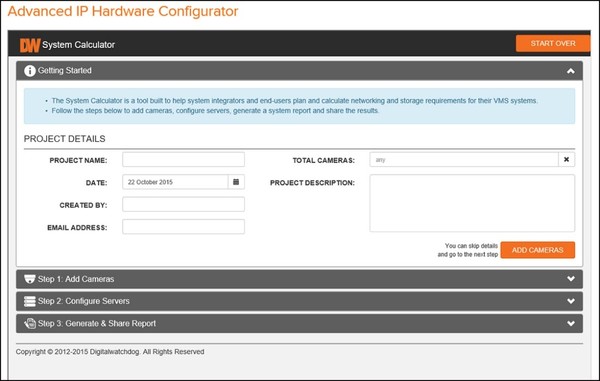
Task: Click the Getting Started info icon
Action: pos(29,71)
